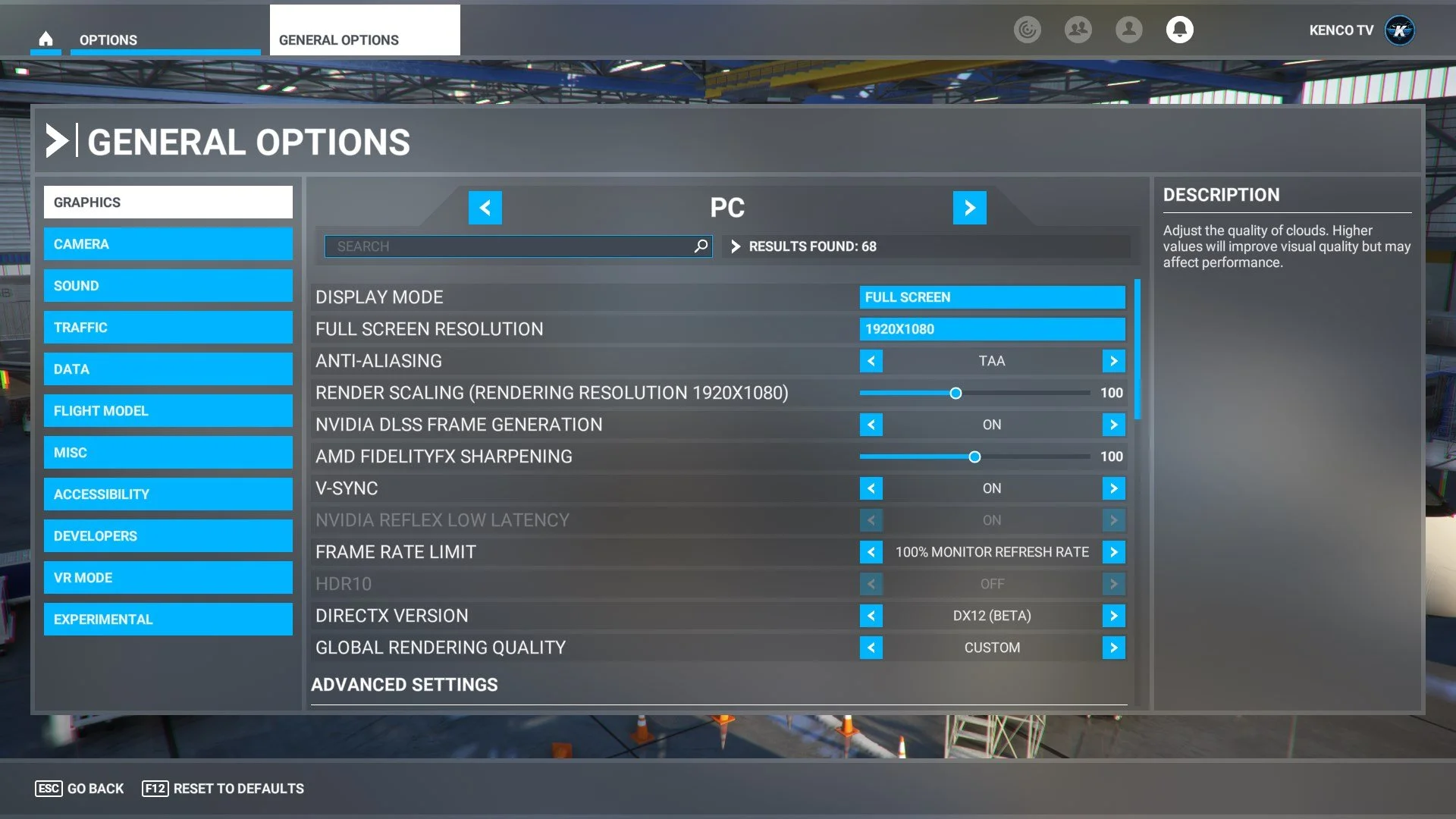
Task: Toggle NVIDIA DLSS FRAME GENERATION off
Action: [1113, 425]
